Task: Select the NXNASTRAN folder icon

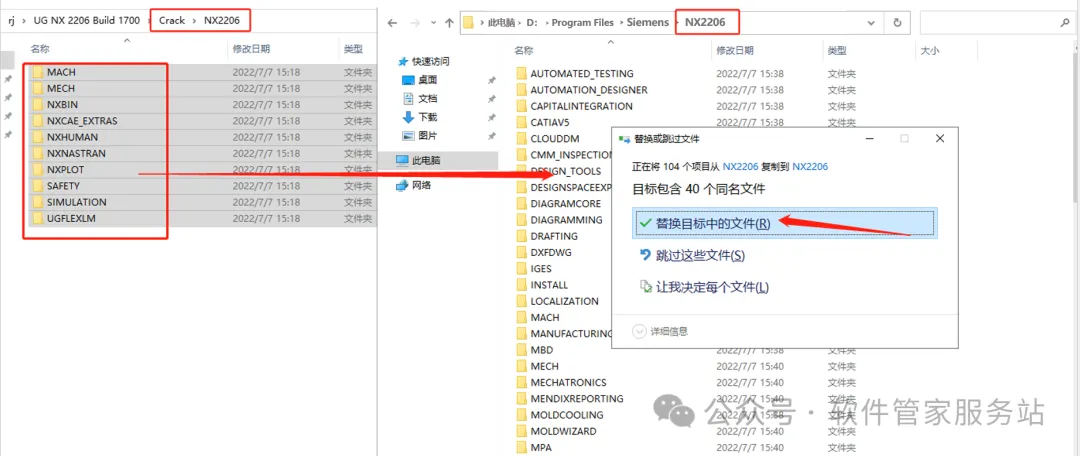Action: 37,153
